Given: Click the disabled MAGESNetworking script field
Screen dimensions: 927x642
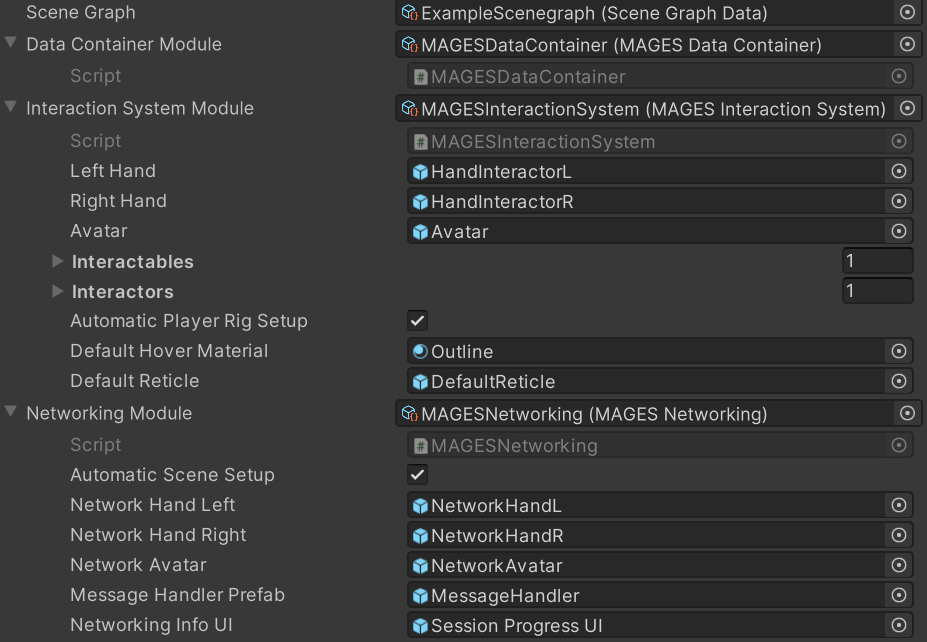Looking at the screenshot, I should (660, 445).
